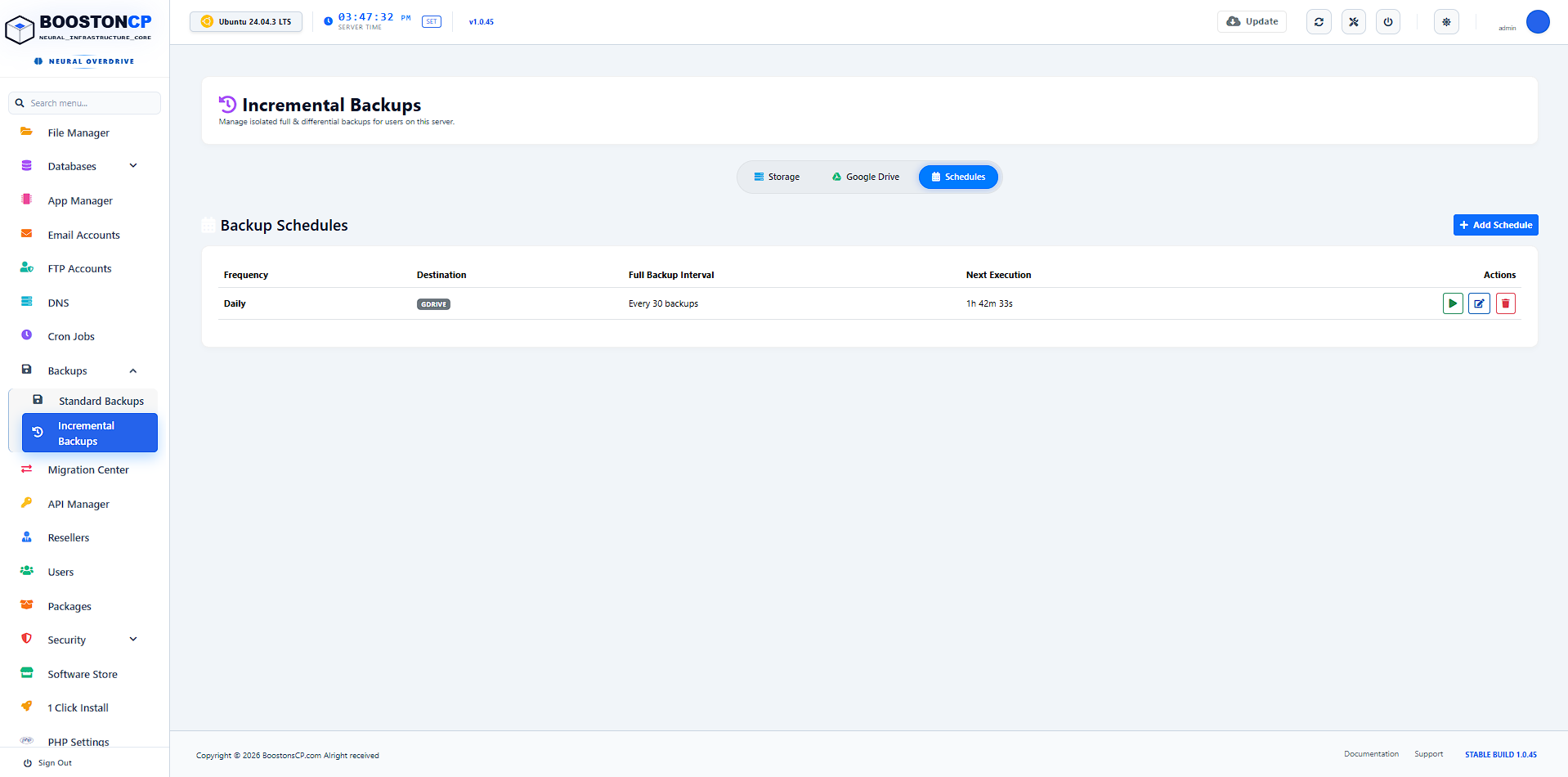Click the Databases sidebar icon
The width and height of the screenshot is (1568, 777).
[x=27, y=165]
